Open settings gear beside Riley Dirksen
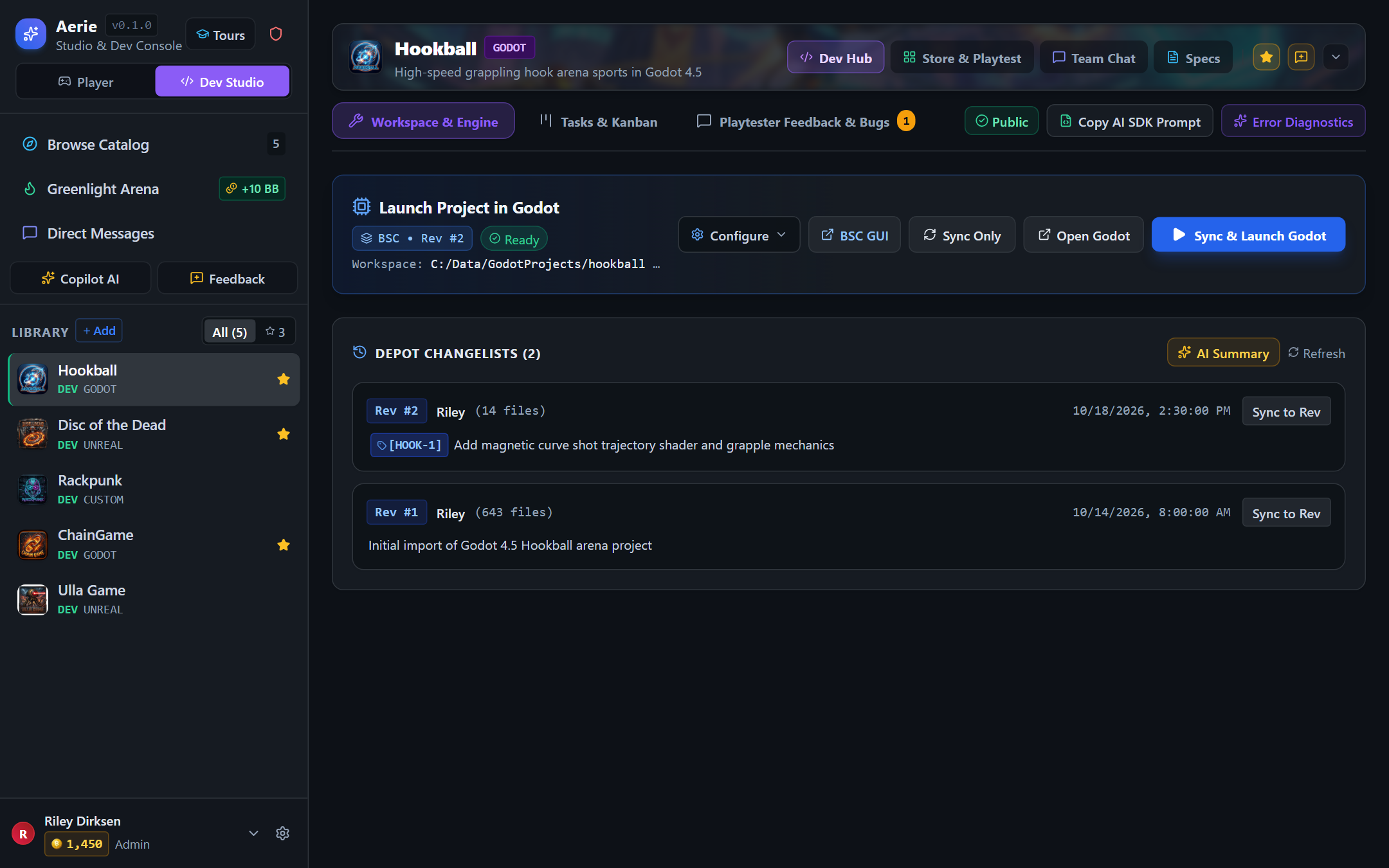Image resolution: width=1389 pixels, height=868 pixels. click(x=282, y=833)
